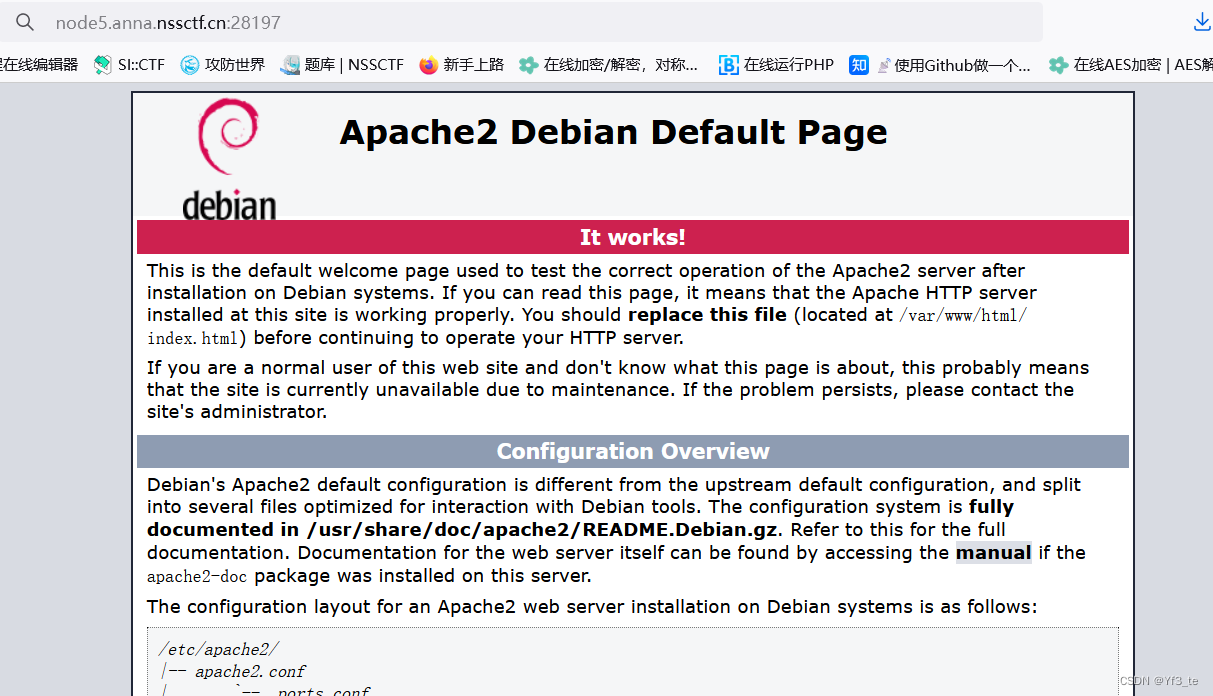The height and width of the screenshot is (696, 1213).
Task: Open the 题库 | NSSCTF bookmark
Action: [342, 65]
